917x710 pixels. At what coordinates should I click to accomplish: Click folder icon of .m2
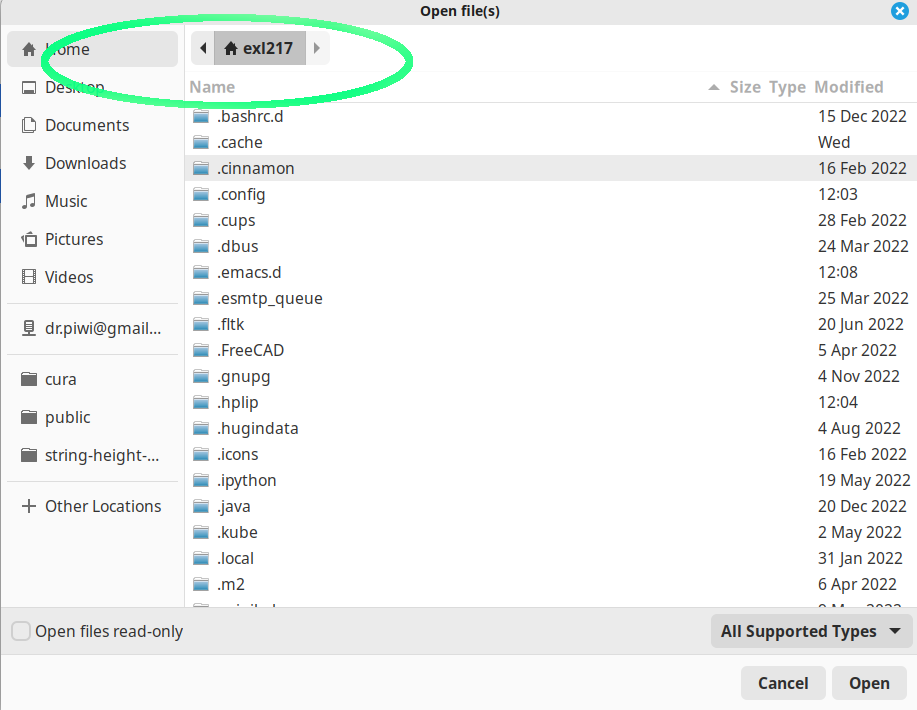point(201,584)
